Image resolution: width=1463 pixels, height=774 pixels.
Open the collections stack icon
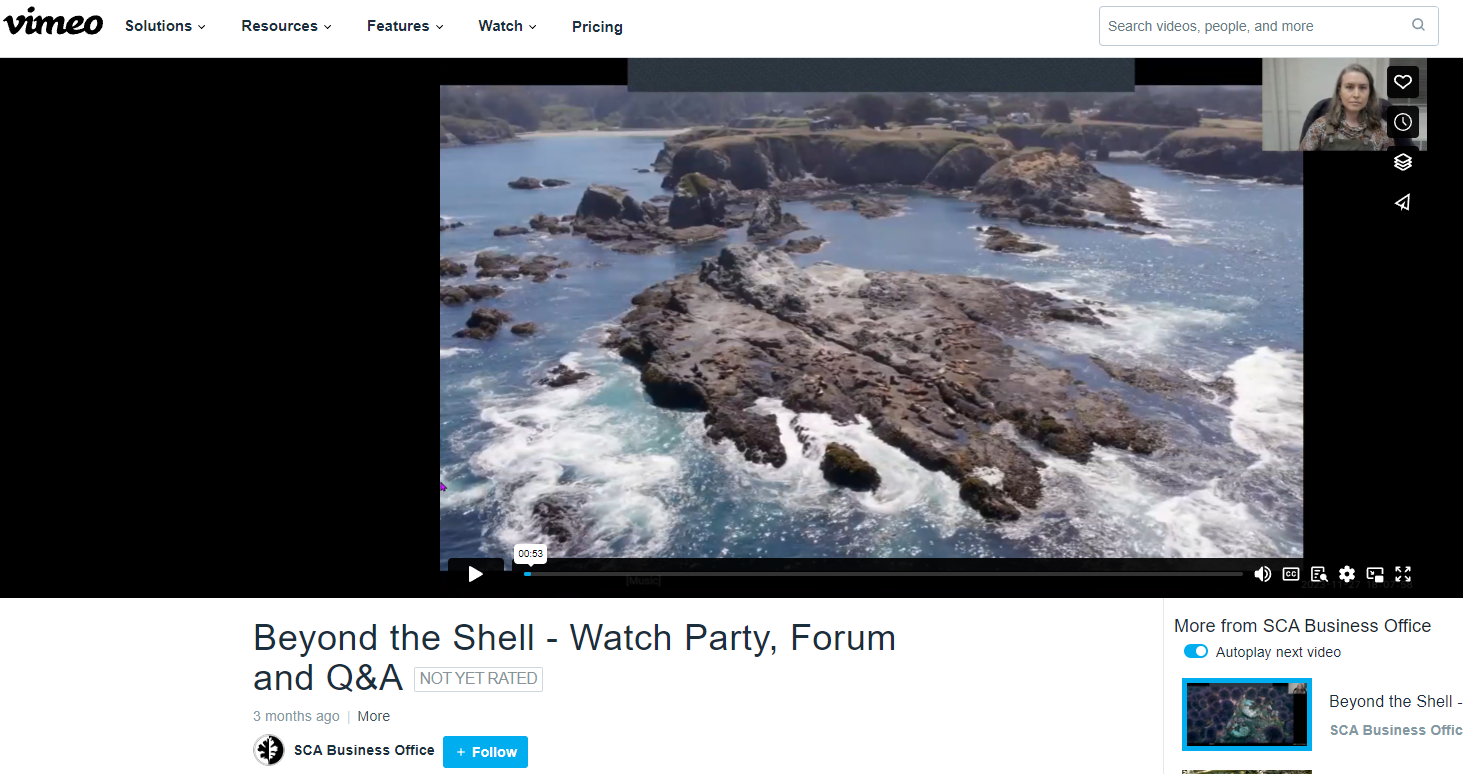tap(1403, 162)
